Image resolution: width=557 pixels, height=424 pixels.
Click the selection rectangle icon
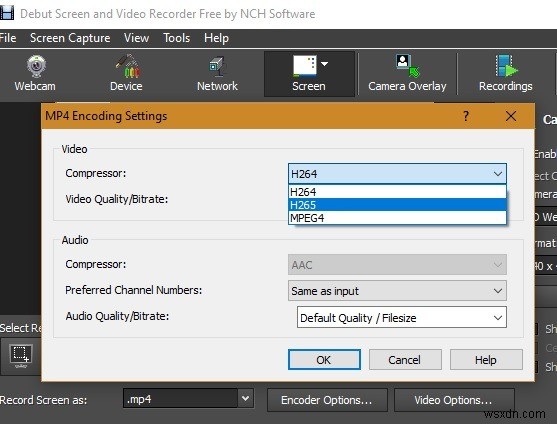point(21,355)
